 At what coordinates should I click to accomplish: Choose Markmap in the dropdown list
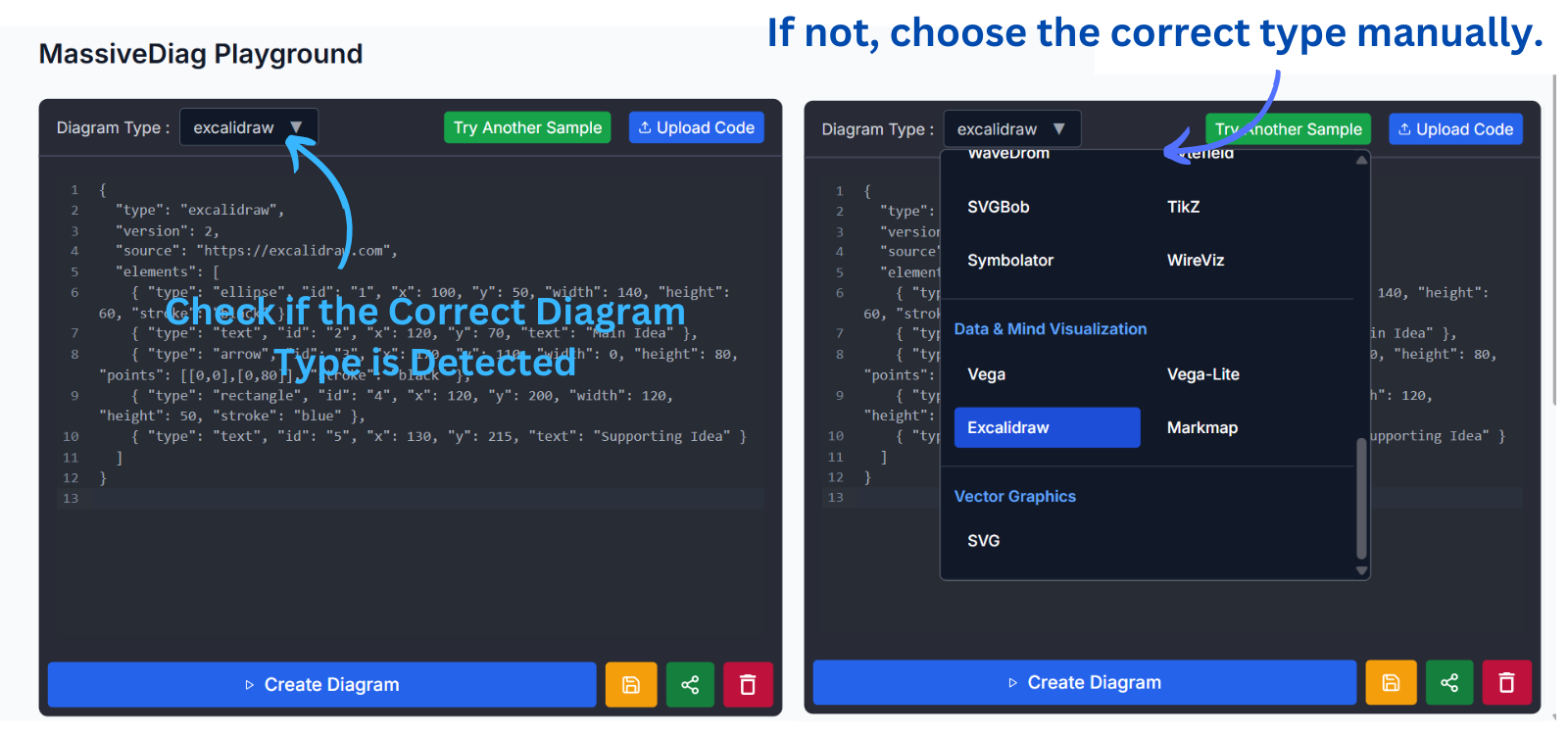pyautogui.click(x=1201, y=427)
